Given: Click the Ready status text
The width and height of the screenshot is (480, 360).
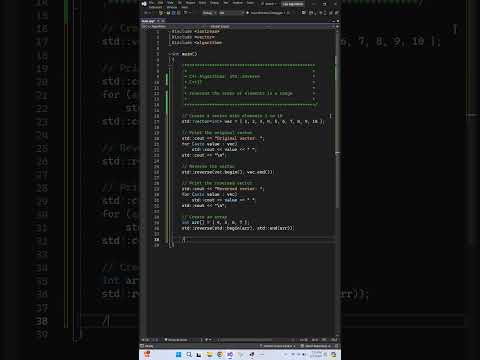Looking at the screenshot, I should pos(149,346).
